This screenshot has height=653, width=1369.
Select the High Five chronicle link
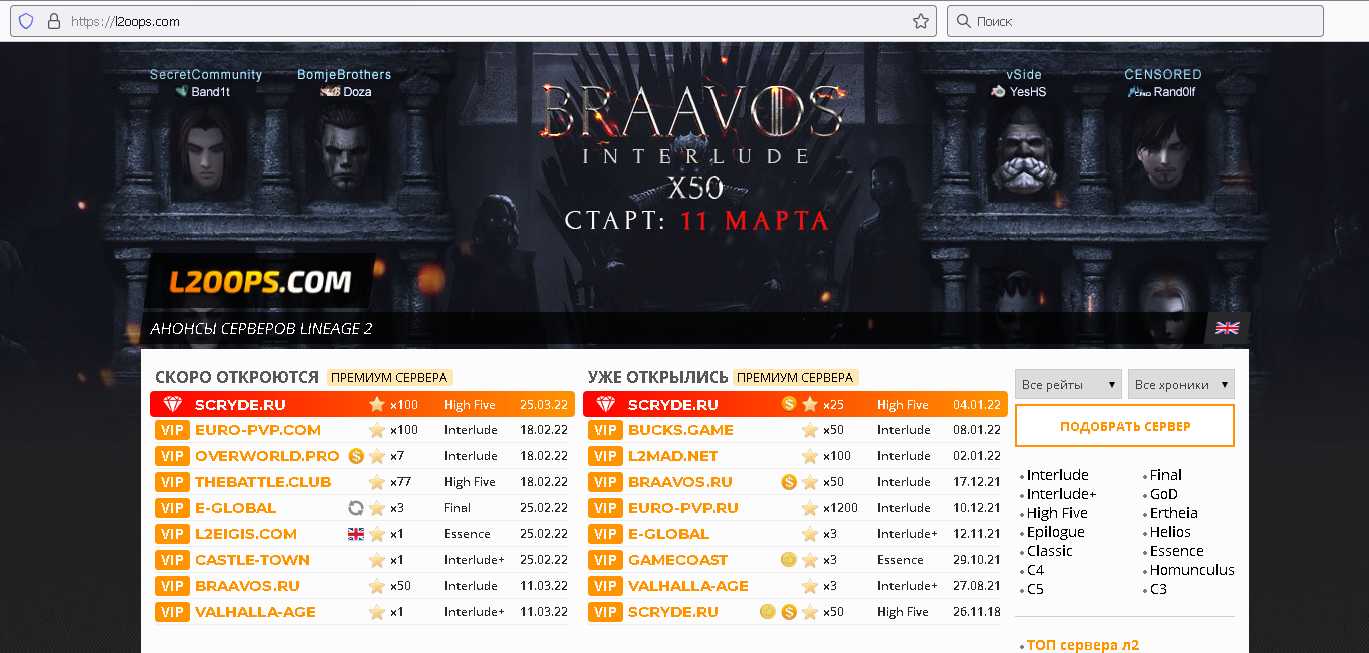click(x=1056, y=513)
